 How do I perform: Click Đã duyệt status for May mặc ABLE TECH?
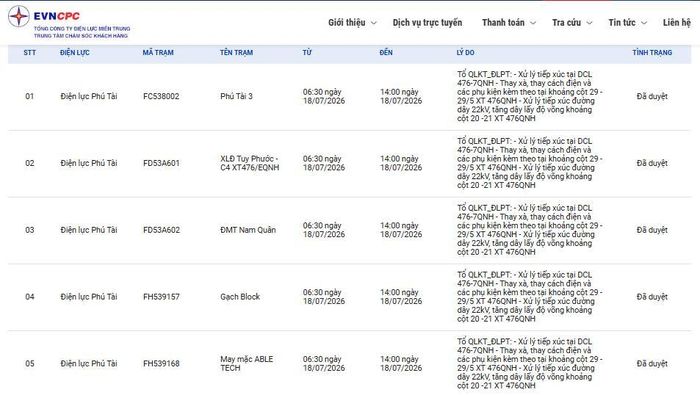[652, 364]
